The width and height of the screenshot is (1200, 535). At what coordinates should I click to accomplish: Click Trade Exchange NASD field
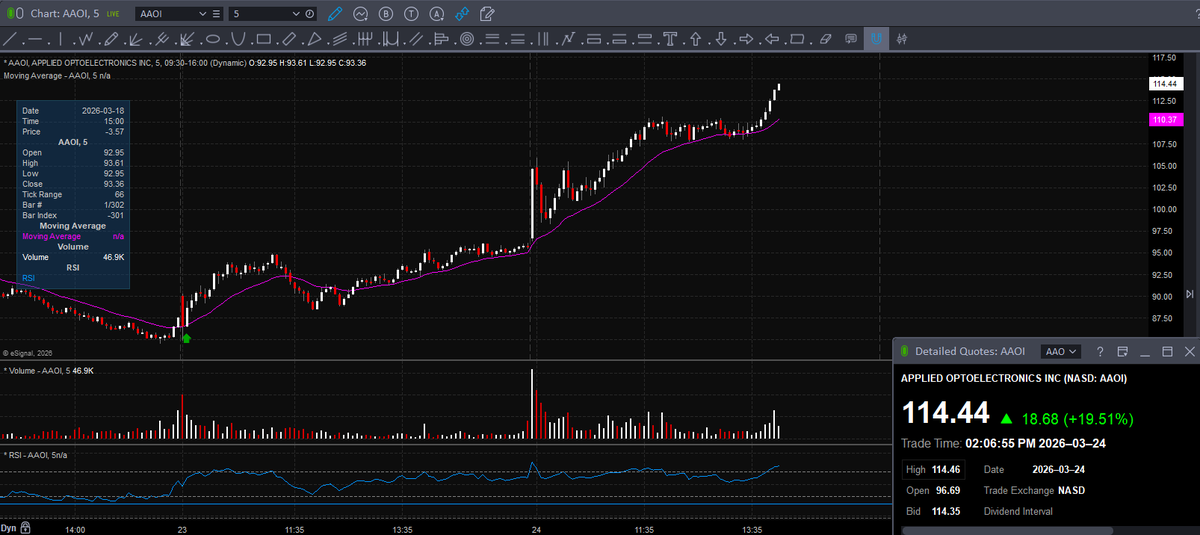click(x=1034, y=490)
